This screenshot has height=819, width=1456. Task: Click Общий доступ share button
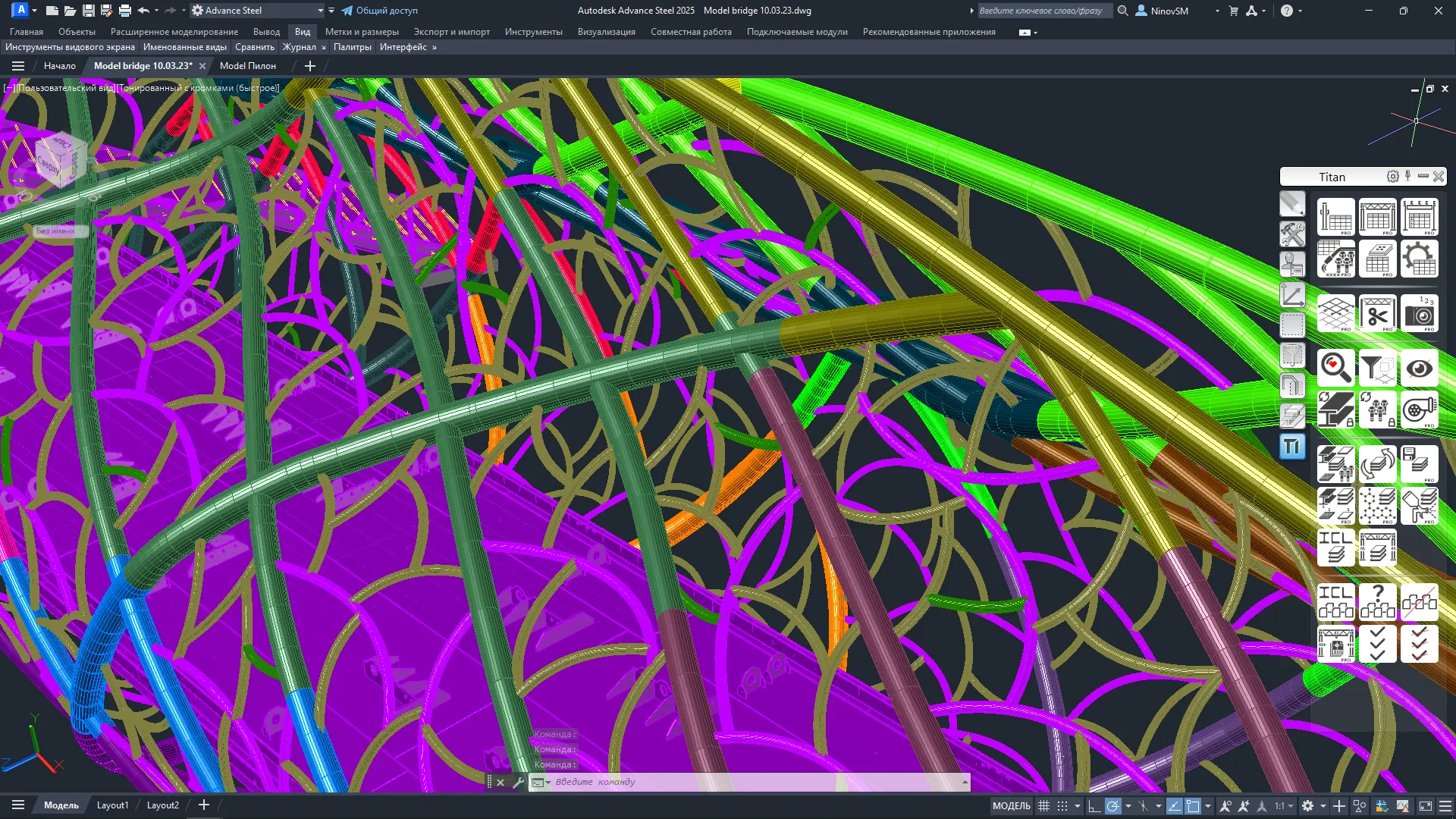coord(379,11)
